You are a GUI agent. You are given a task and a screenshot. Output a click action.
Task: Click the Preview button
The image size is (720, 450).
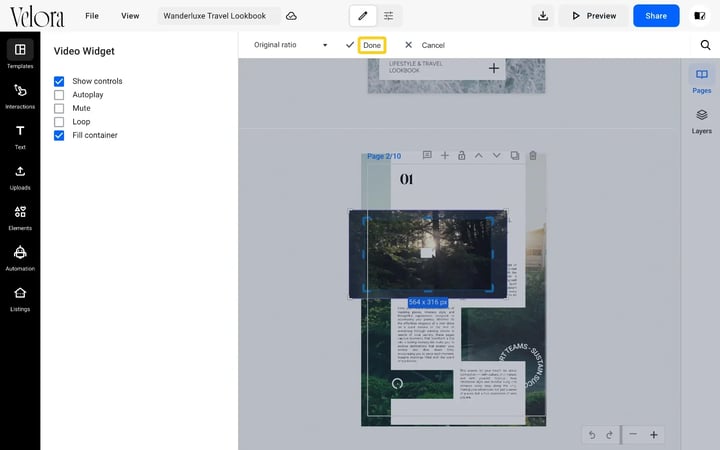594,16
